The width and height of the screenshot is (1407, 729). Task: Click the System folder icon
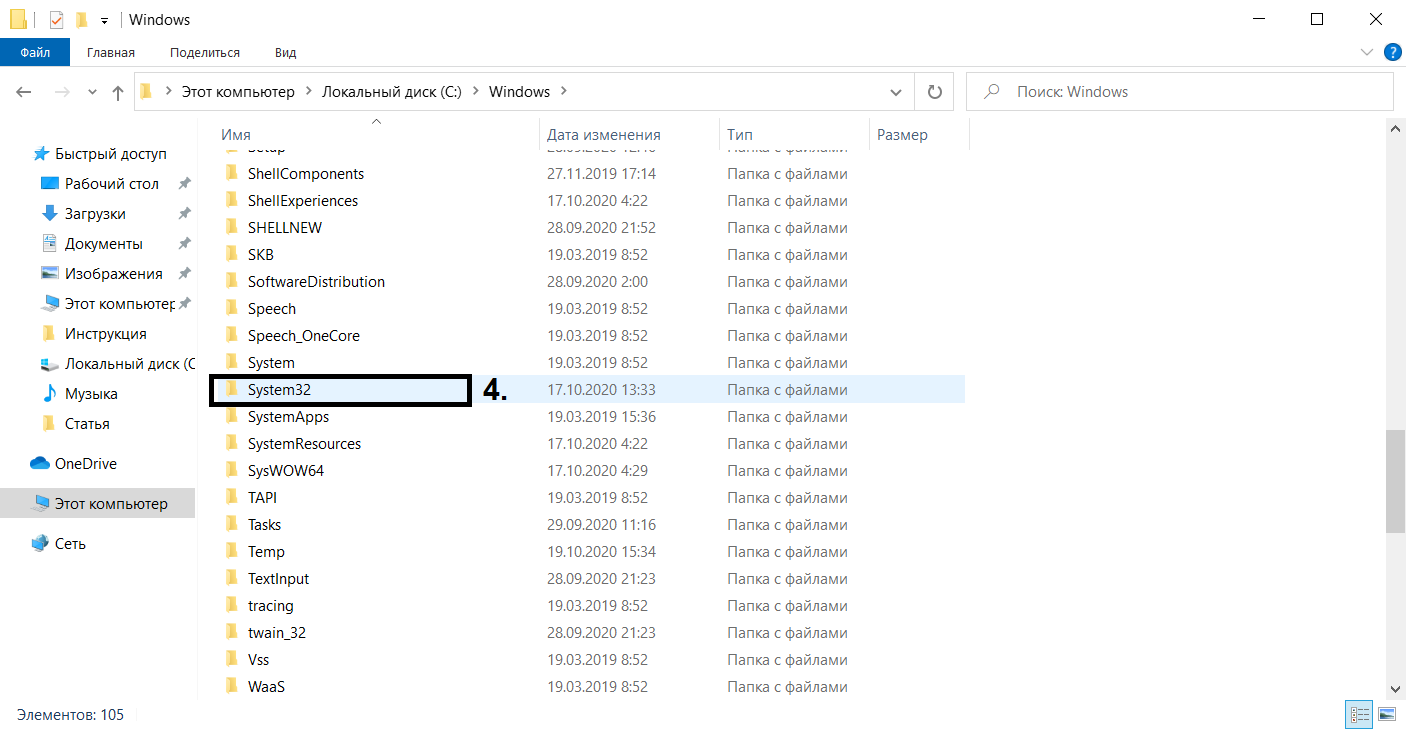point(231,362)
